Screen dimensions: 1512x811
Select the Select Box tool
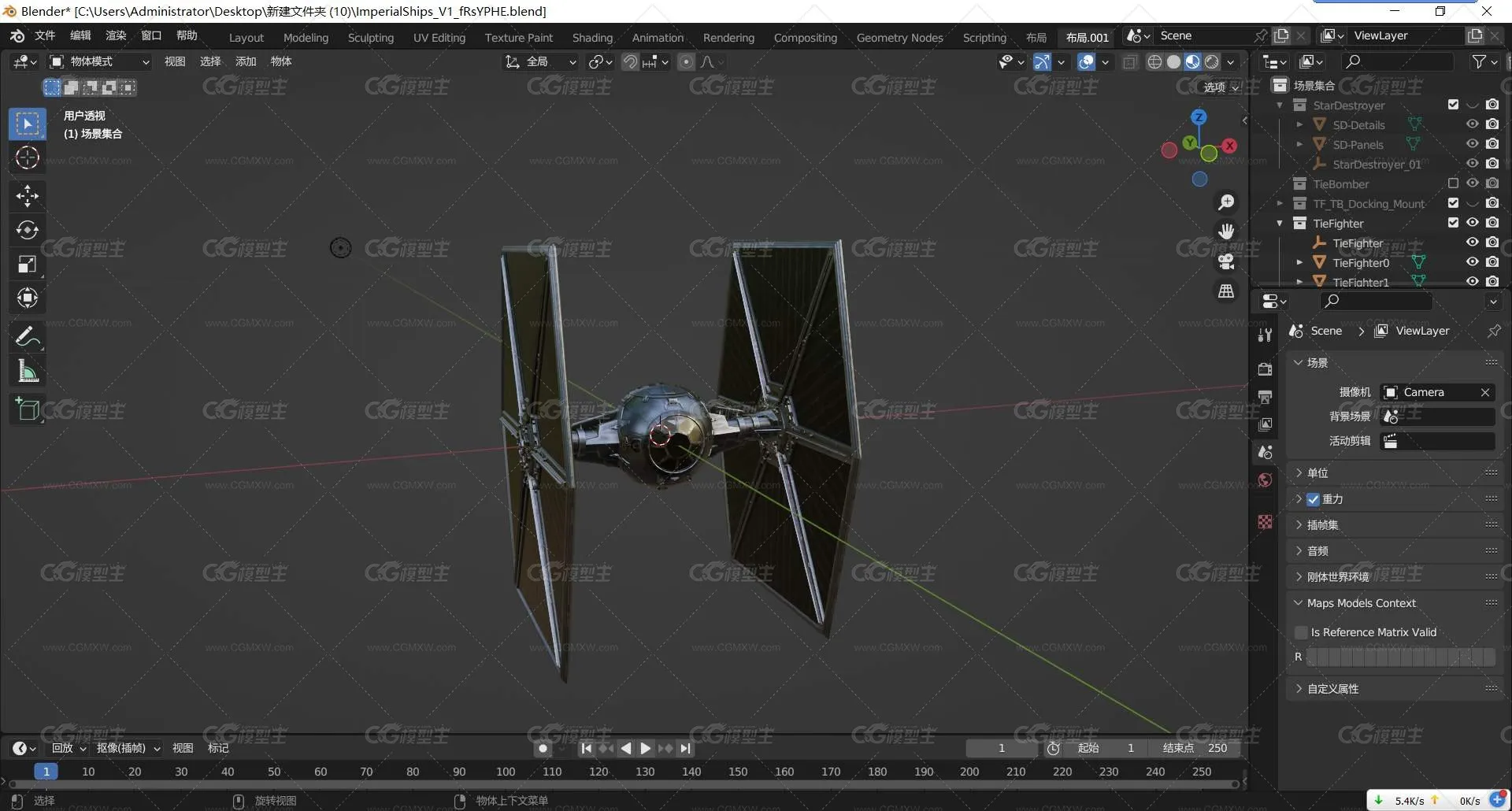click(x=28, y=124)
